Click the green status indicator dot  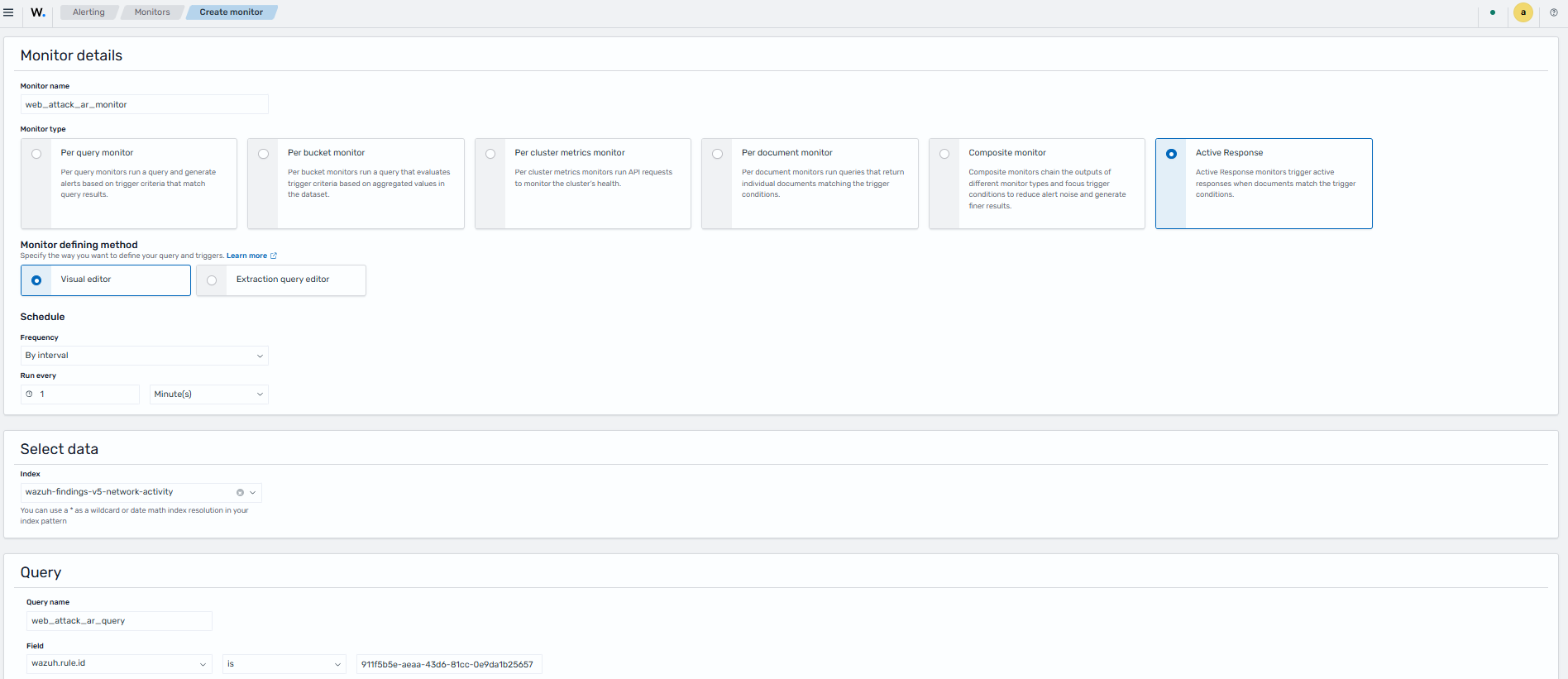click(x=1492, y=12)
